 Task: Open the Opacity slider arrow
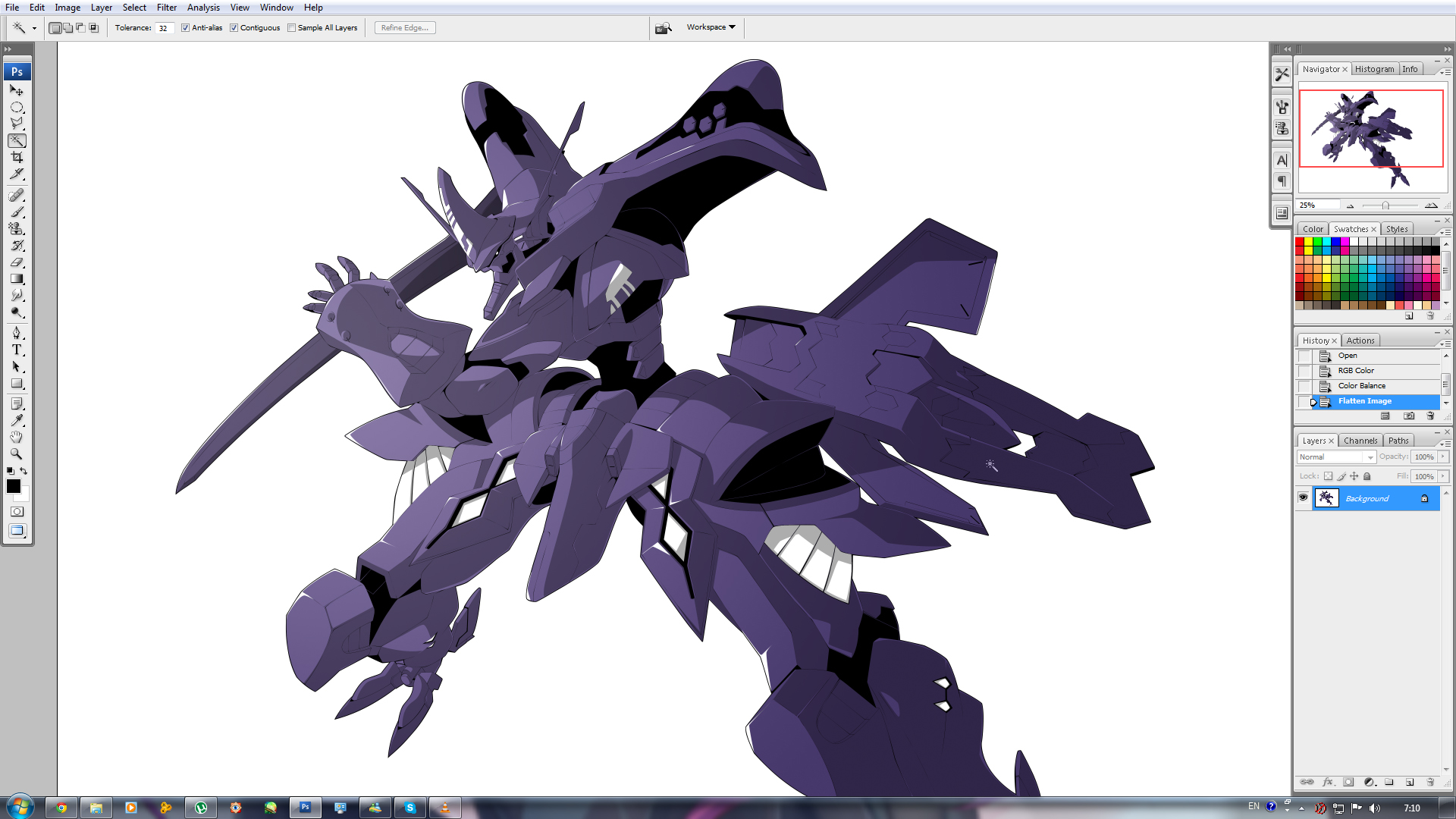[x=1443, y=457]
